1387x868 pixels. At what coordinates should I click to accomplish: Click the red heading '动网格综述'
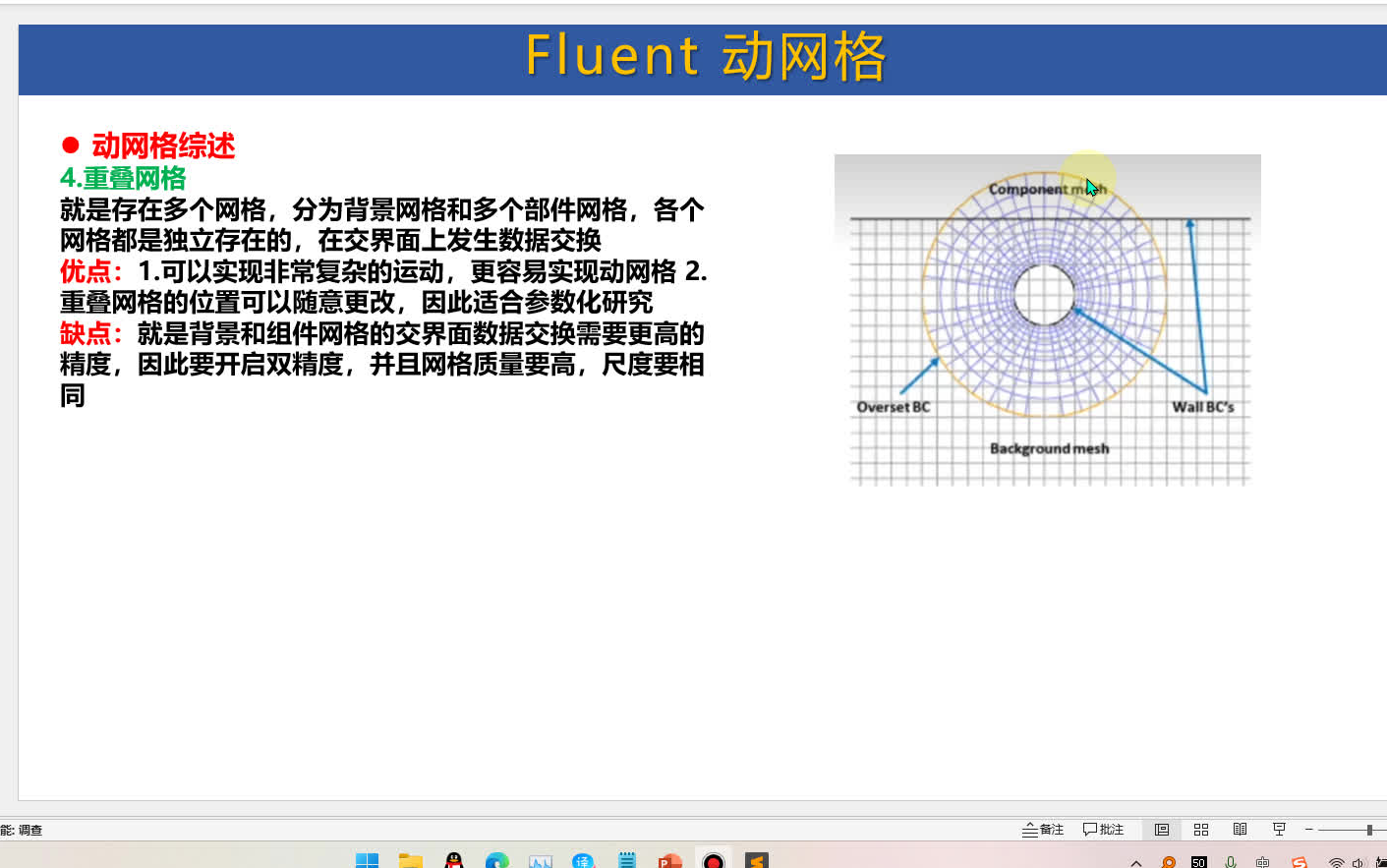pos(163,146)
